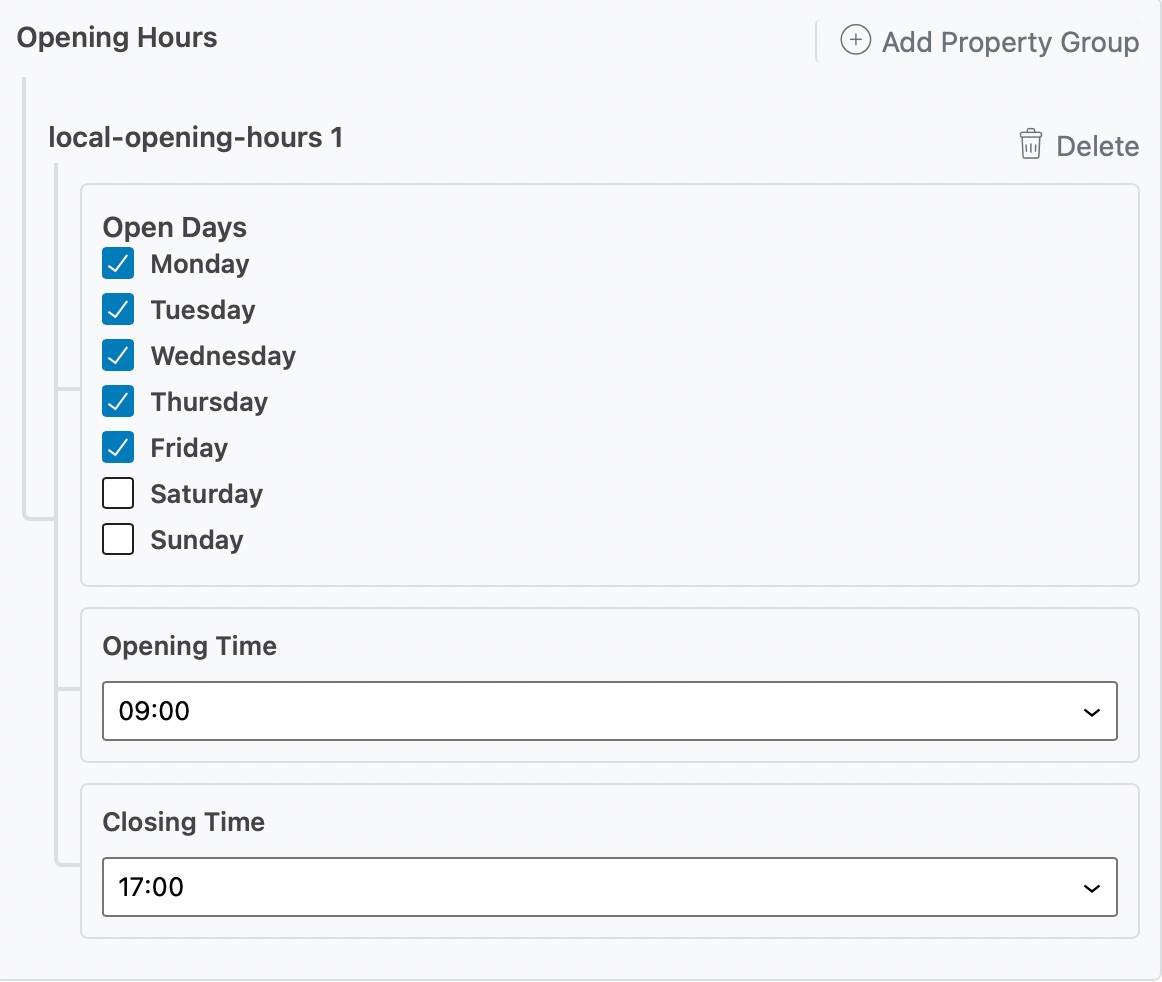Open the Closing Time dropdown showing 17:00
This screenshot has width=1162, height=982.
[x=609, y=887]
